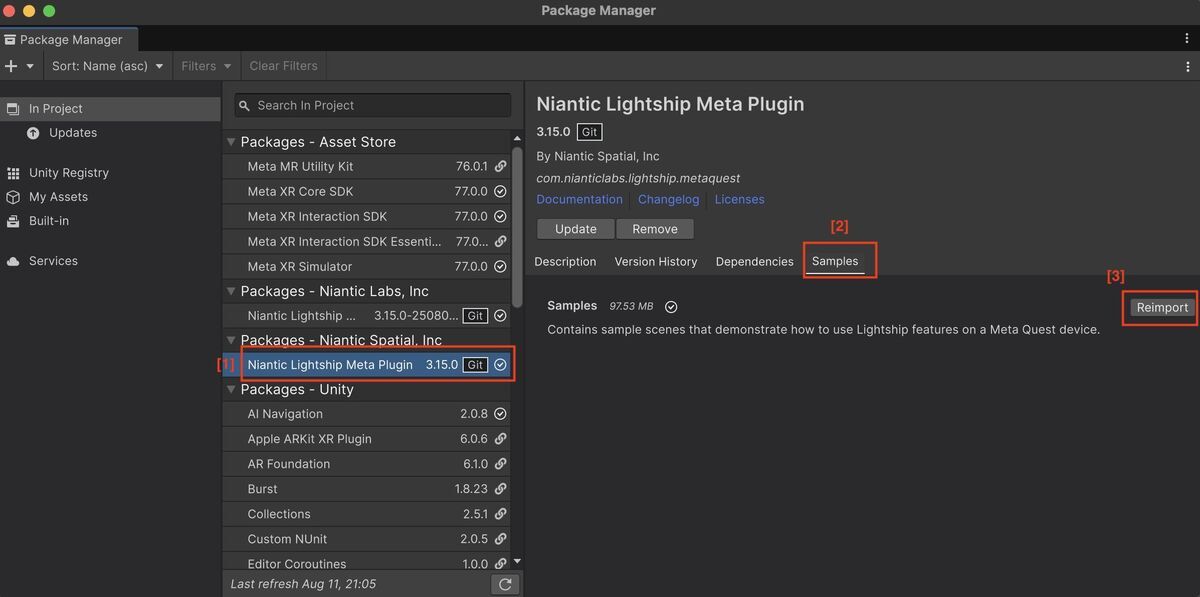Select Apple ARKit XR Plugin package
The image size is (1200, 597).
[366, 439]
